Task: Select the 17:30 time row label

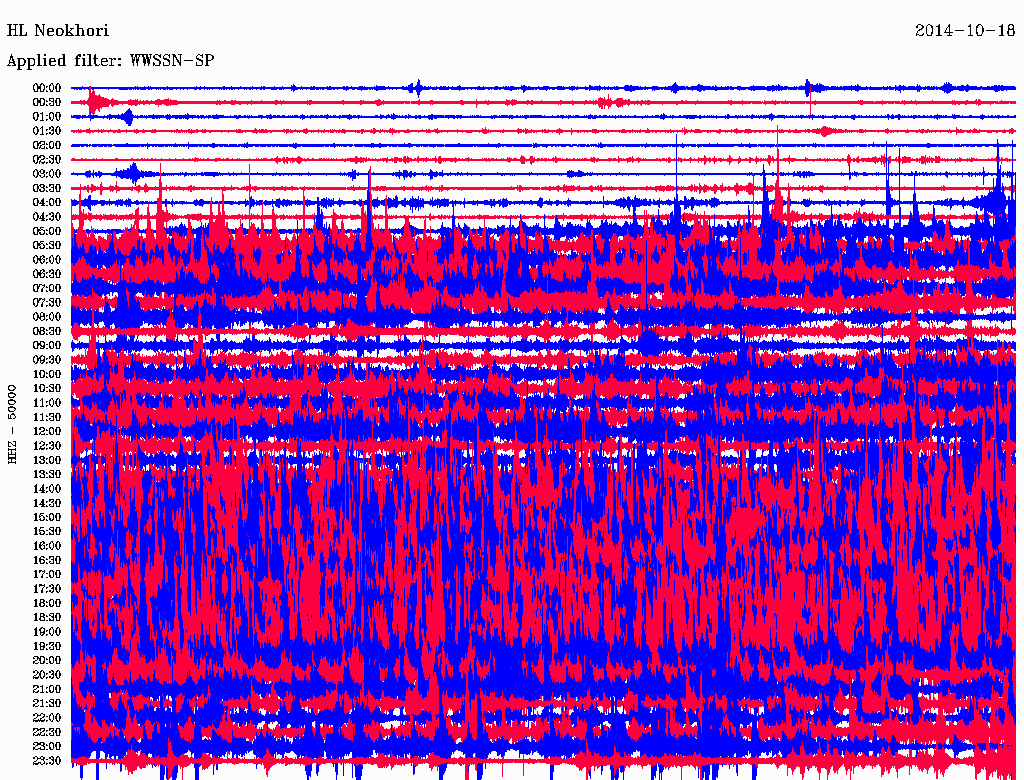Action: coord(47,589)
